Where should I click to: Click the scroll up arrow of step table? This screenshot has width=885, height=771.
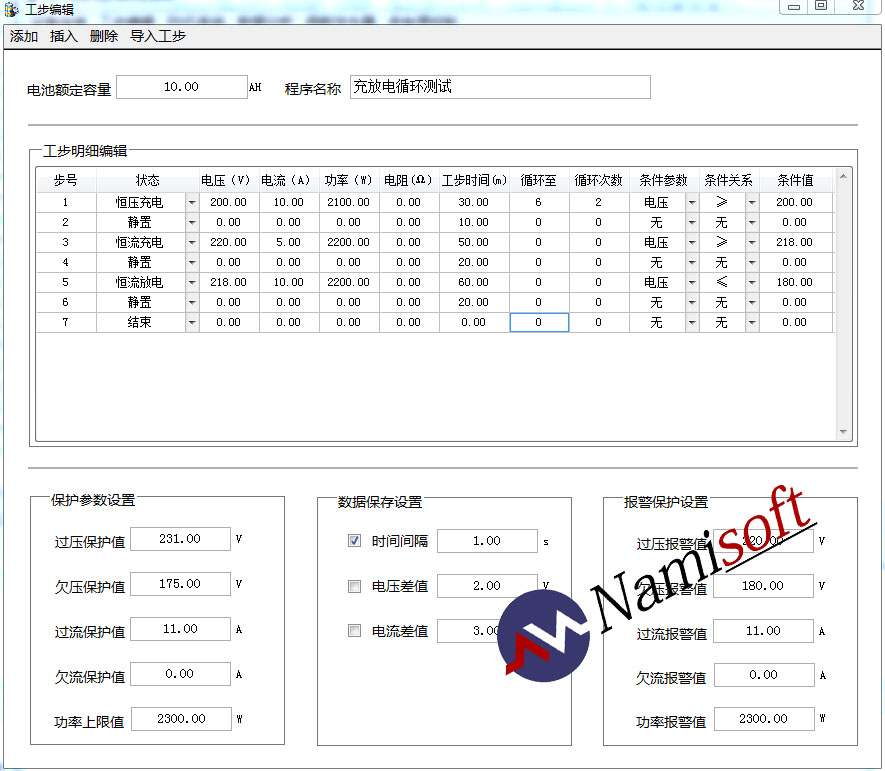844,177
